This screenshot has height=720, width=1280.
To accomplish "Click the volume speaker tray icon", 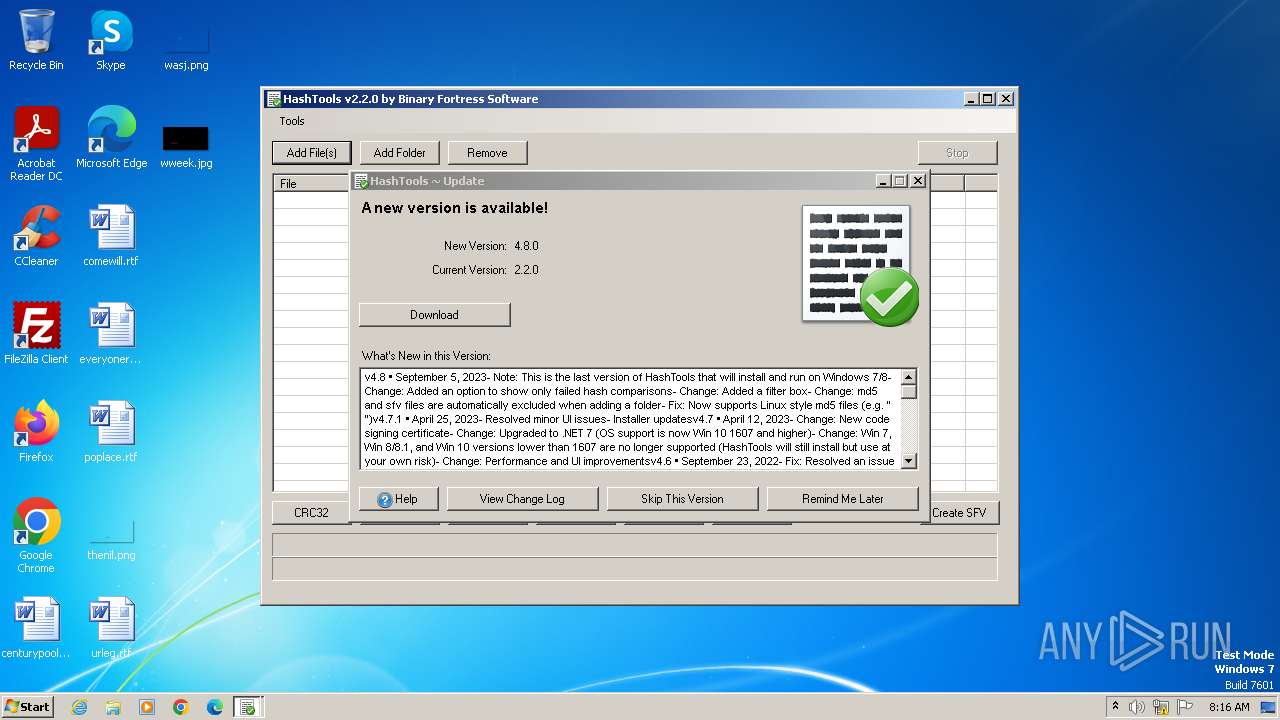I will point(1137,707).
